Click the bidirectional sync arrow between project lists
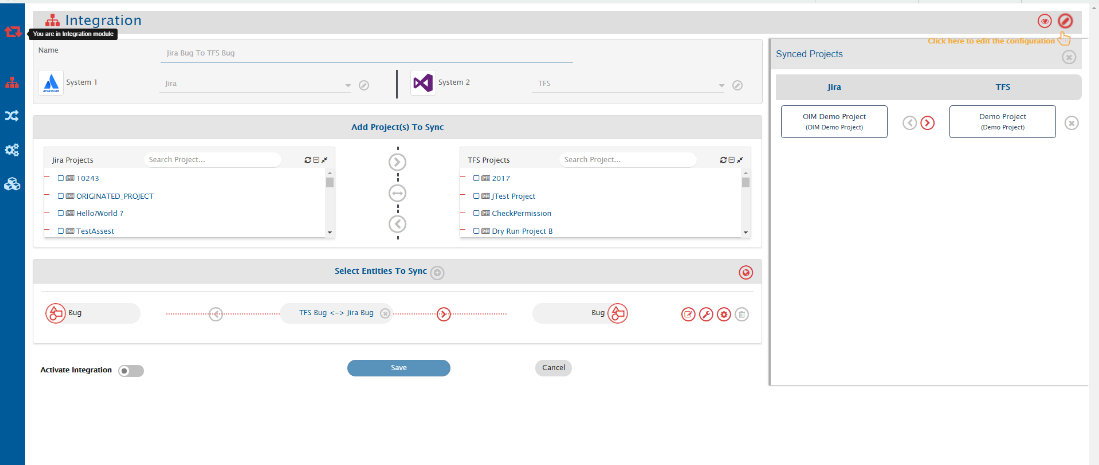1099x465 pixels. (397, 192)
